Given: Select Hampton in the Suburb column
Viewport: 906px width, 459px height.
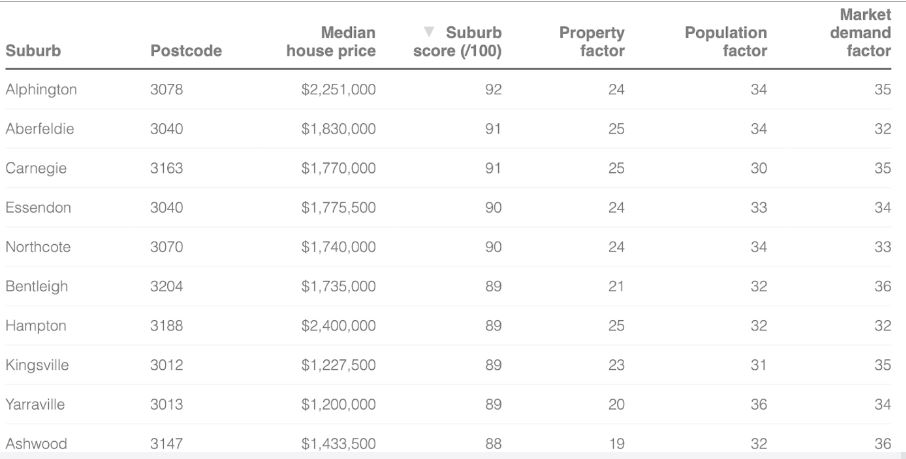Looking at the screenshot, I should [x=36, y=326].
